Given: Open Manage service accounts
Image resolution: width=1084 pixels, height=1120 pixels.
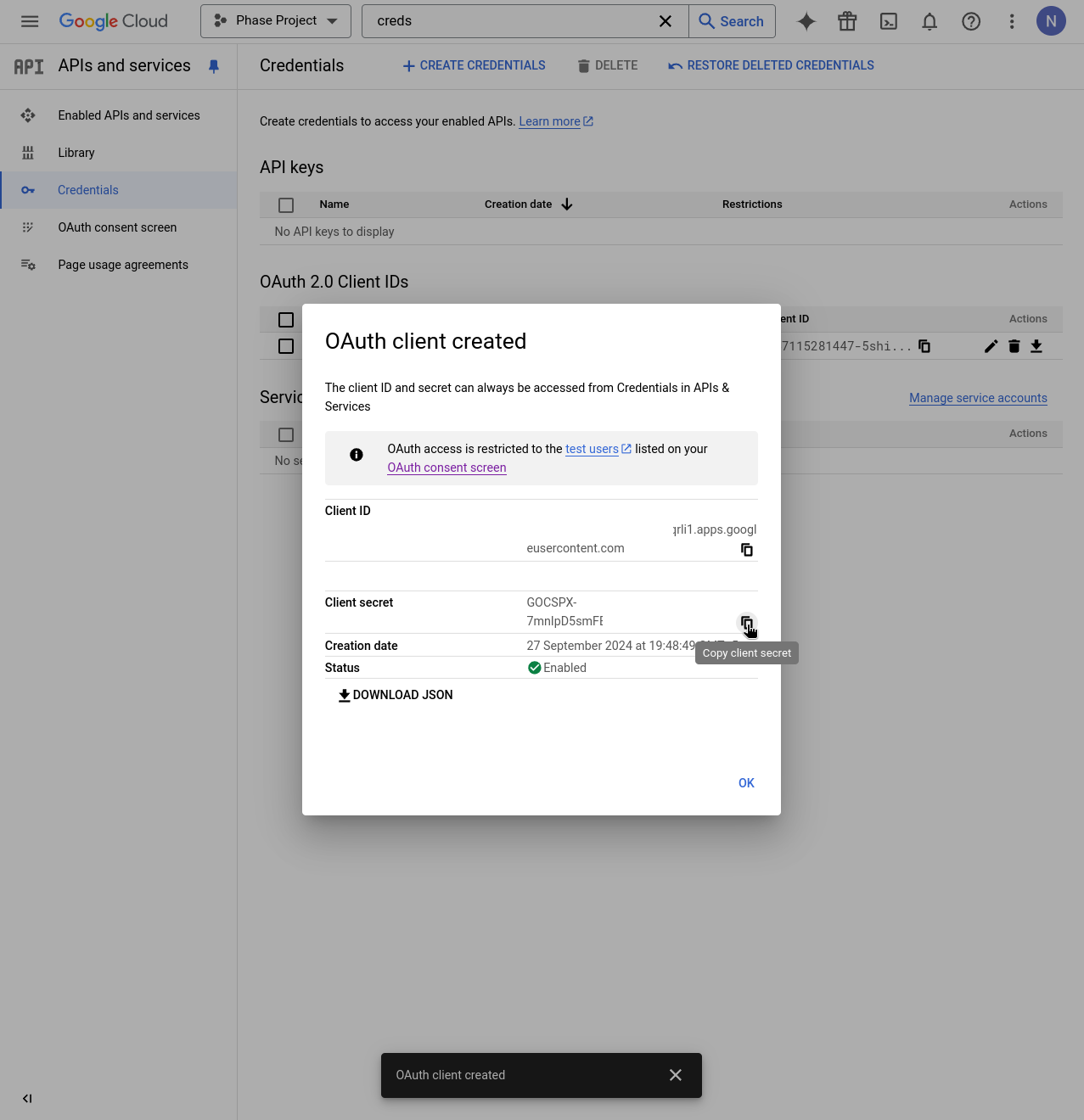Looking at the screenshot, I should point(977,398).
